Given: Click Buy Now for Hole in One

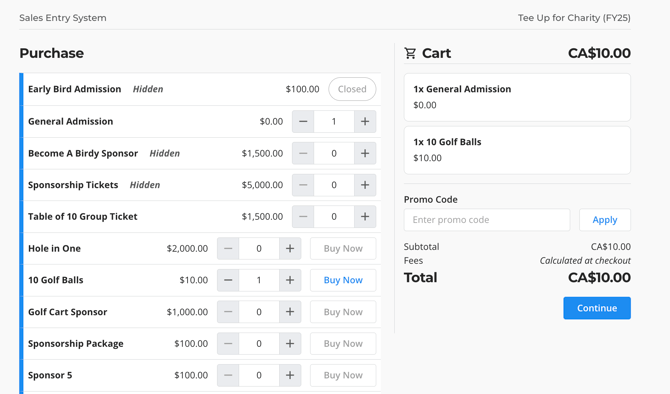Looking at the screenshot, I should [x=343, y=248].
